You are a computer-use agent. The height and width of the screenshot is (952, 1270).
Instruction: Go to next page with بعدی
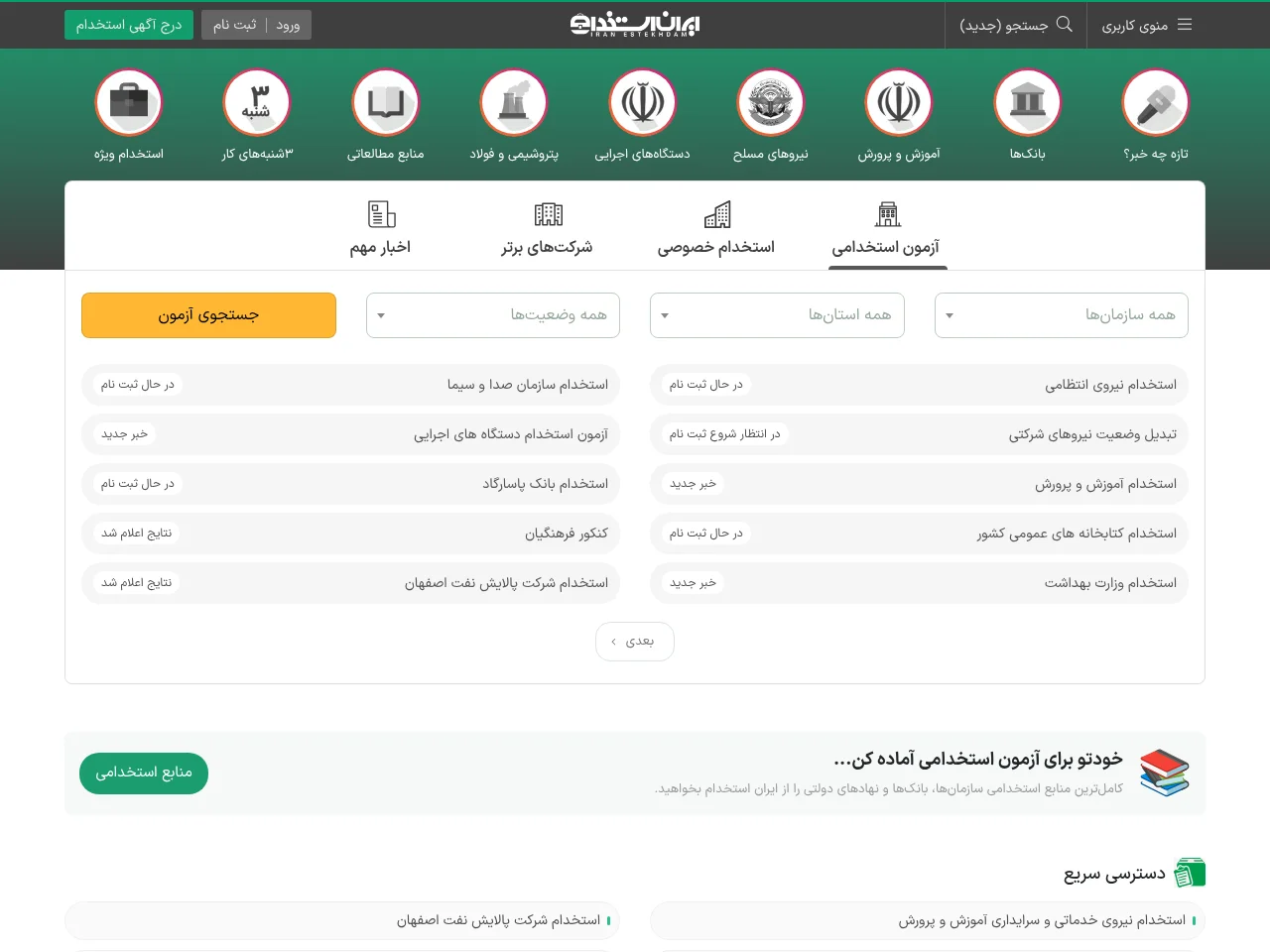(635, 642)
